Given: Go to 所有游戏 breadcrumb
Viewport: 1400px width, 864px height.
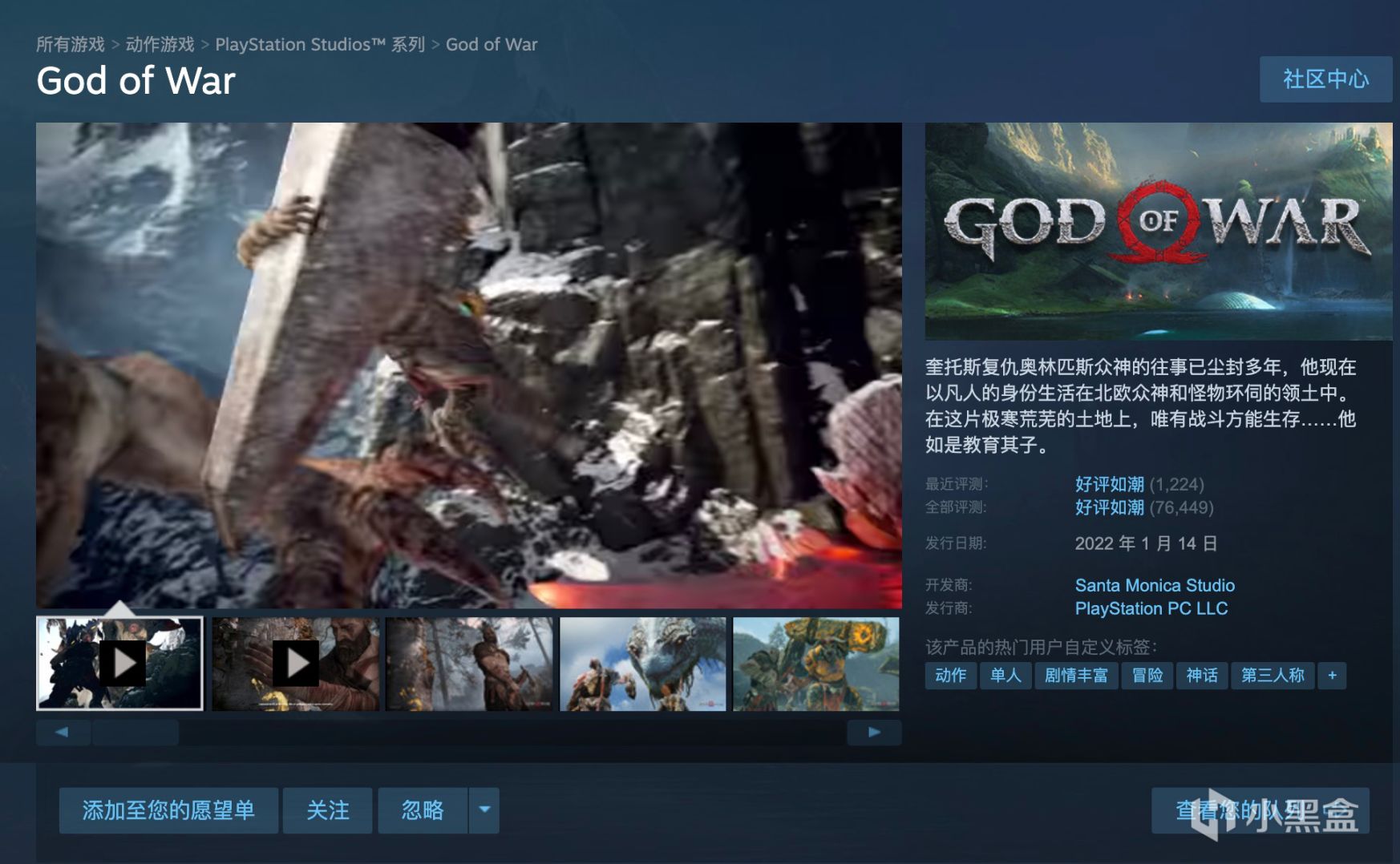Looking at the screenshot, I should click(x=71, y=45).
